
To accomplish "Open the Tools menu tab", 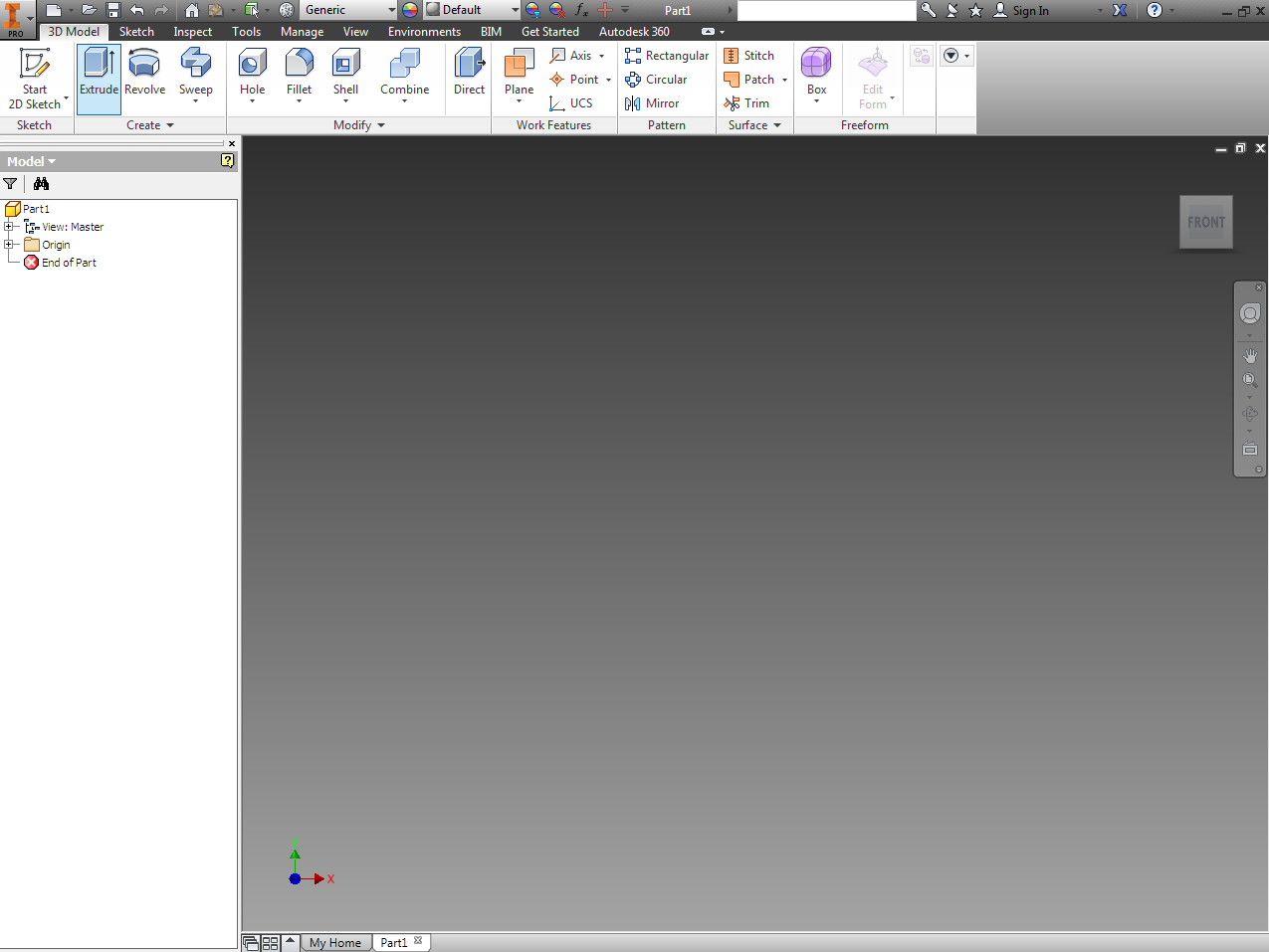I will (246, 31).
